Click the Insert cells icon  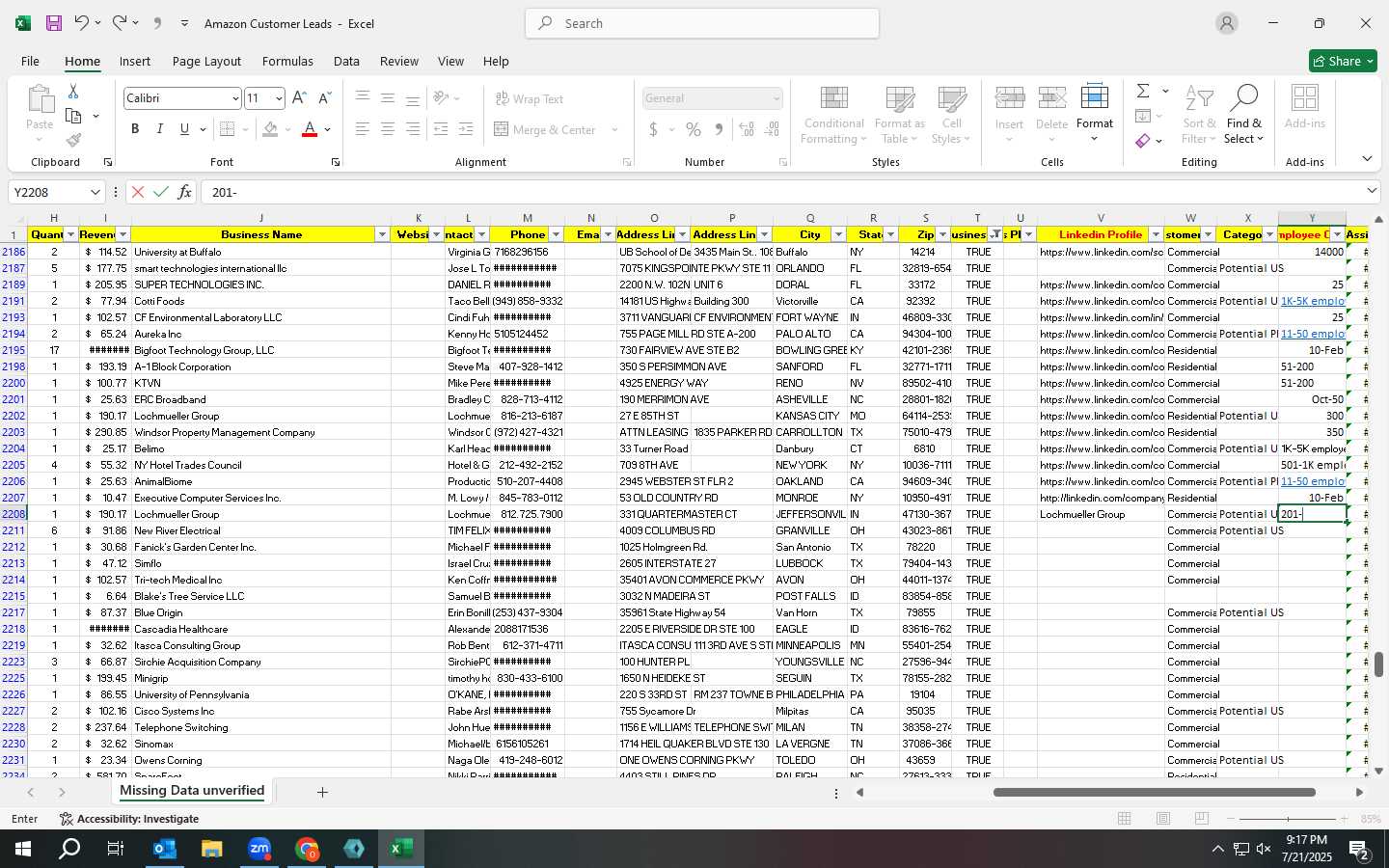tap(1009, 99)
